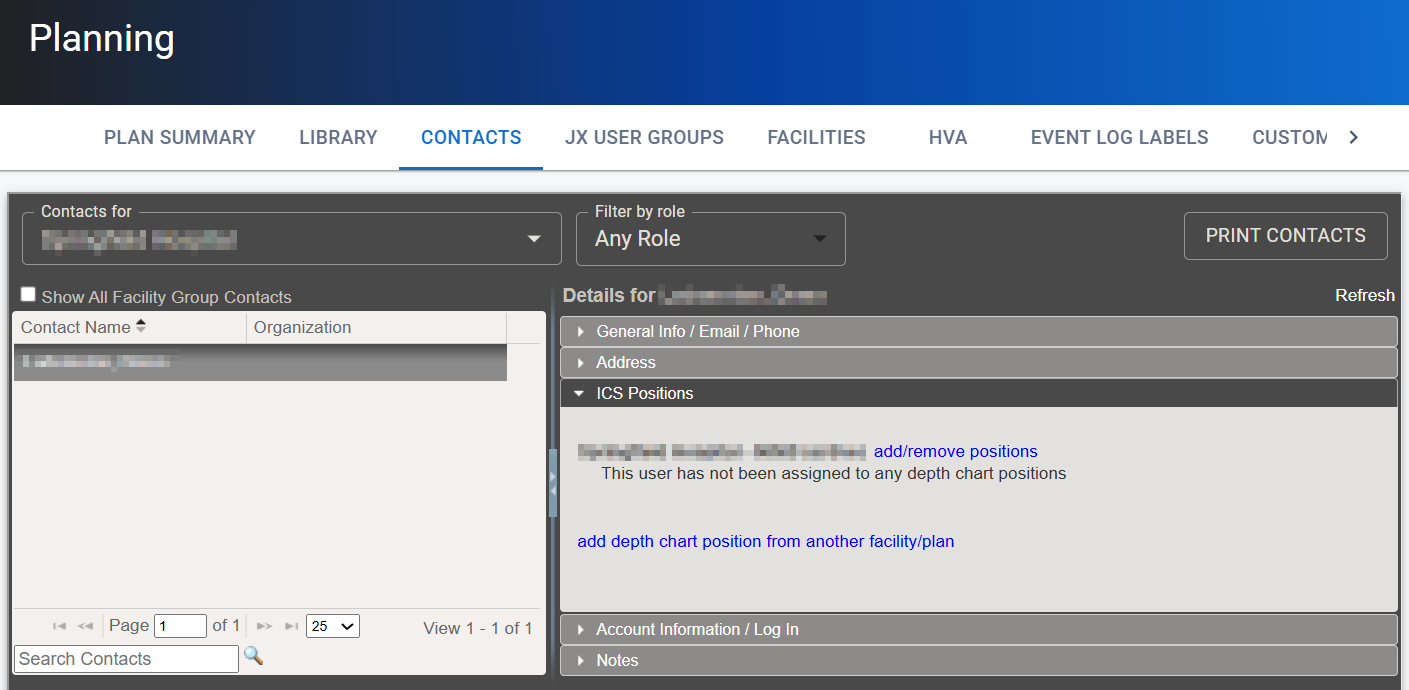Click the add/remove positions link

point(955,451)
